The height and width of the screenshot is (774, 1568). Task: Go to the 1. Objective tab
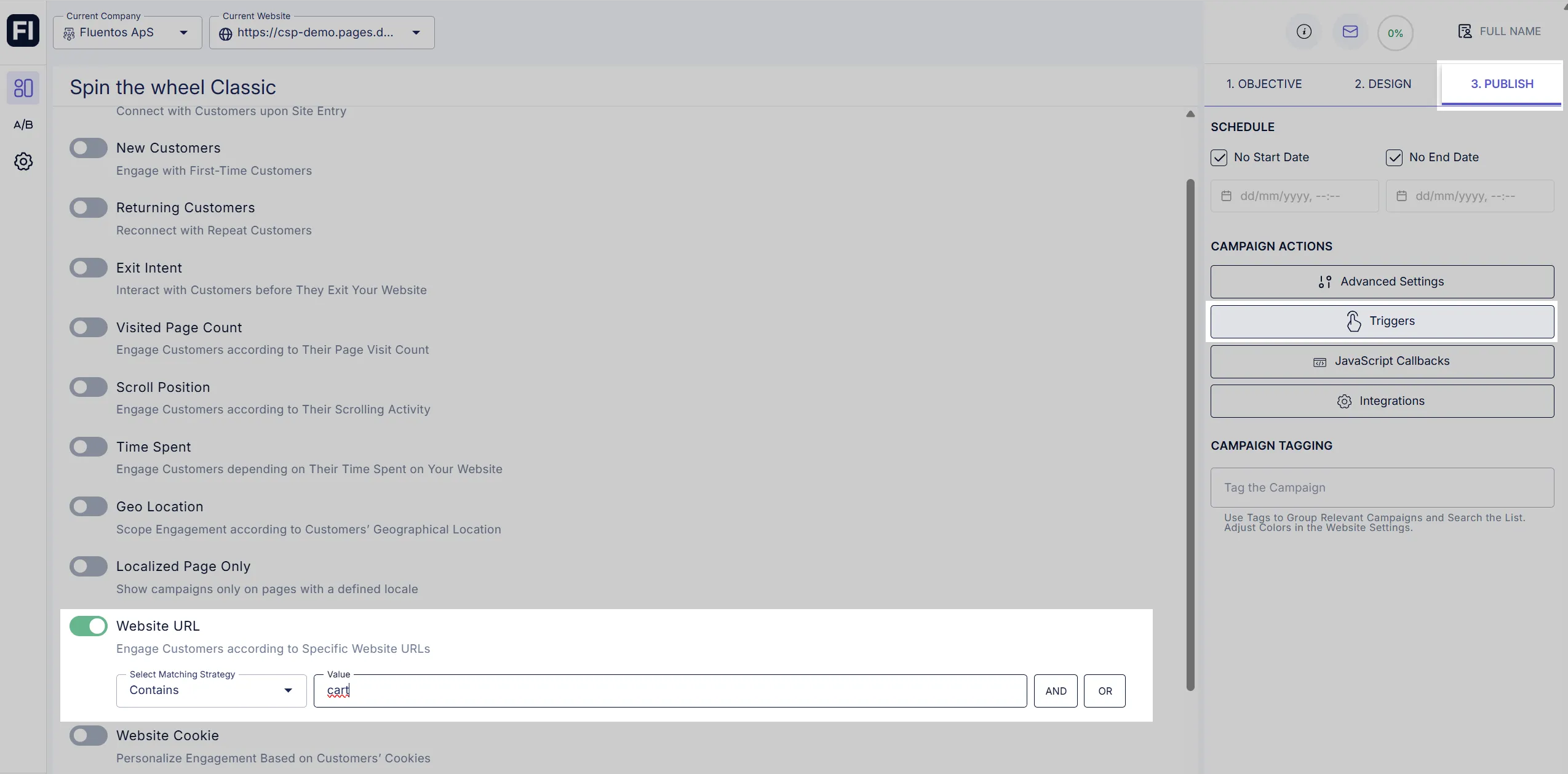point(1264,83)
